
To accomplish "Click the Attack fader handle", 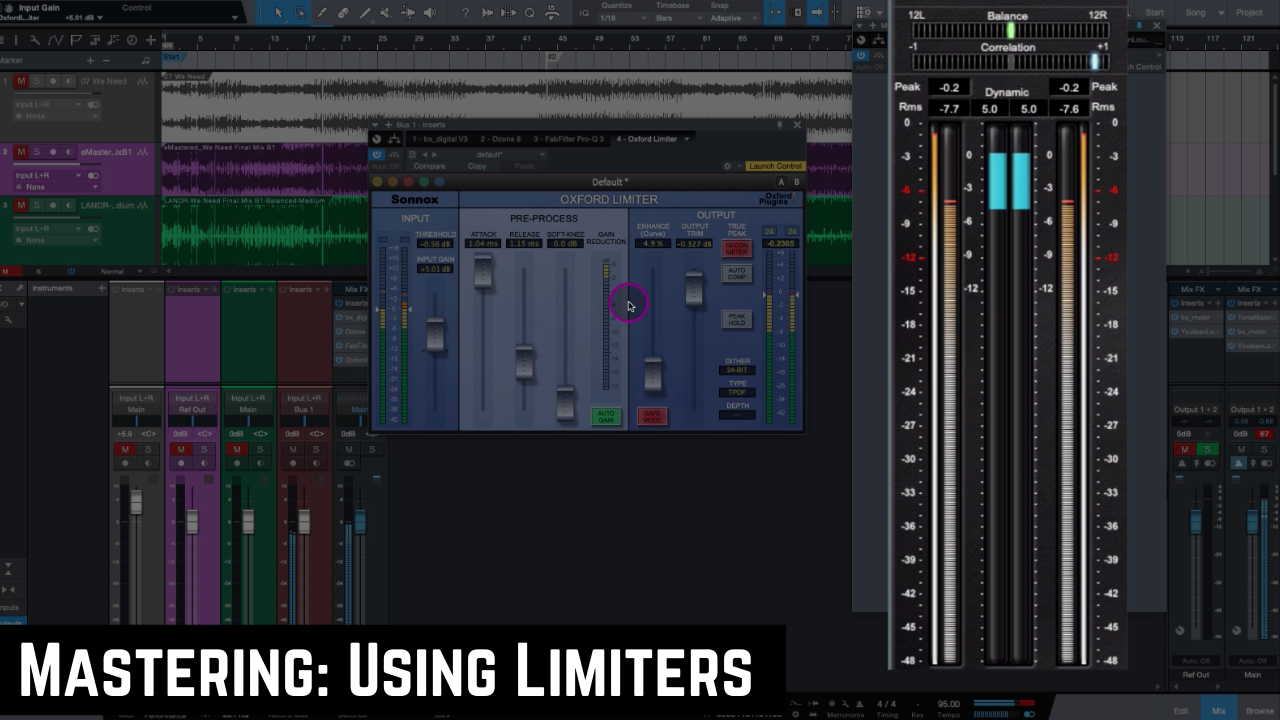I will (x=483, y=272).
